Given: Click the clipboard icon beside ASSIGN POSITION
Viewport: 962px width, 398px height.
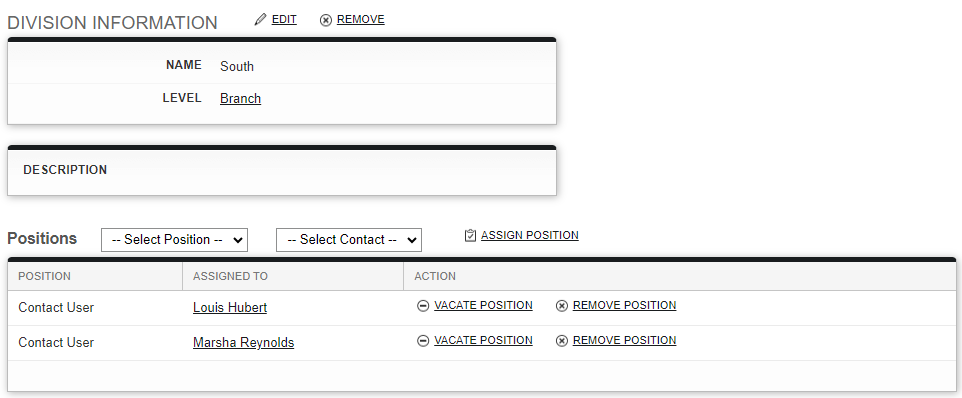Looking at the screenshot, I should 471,235.
